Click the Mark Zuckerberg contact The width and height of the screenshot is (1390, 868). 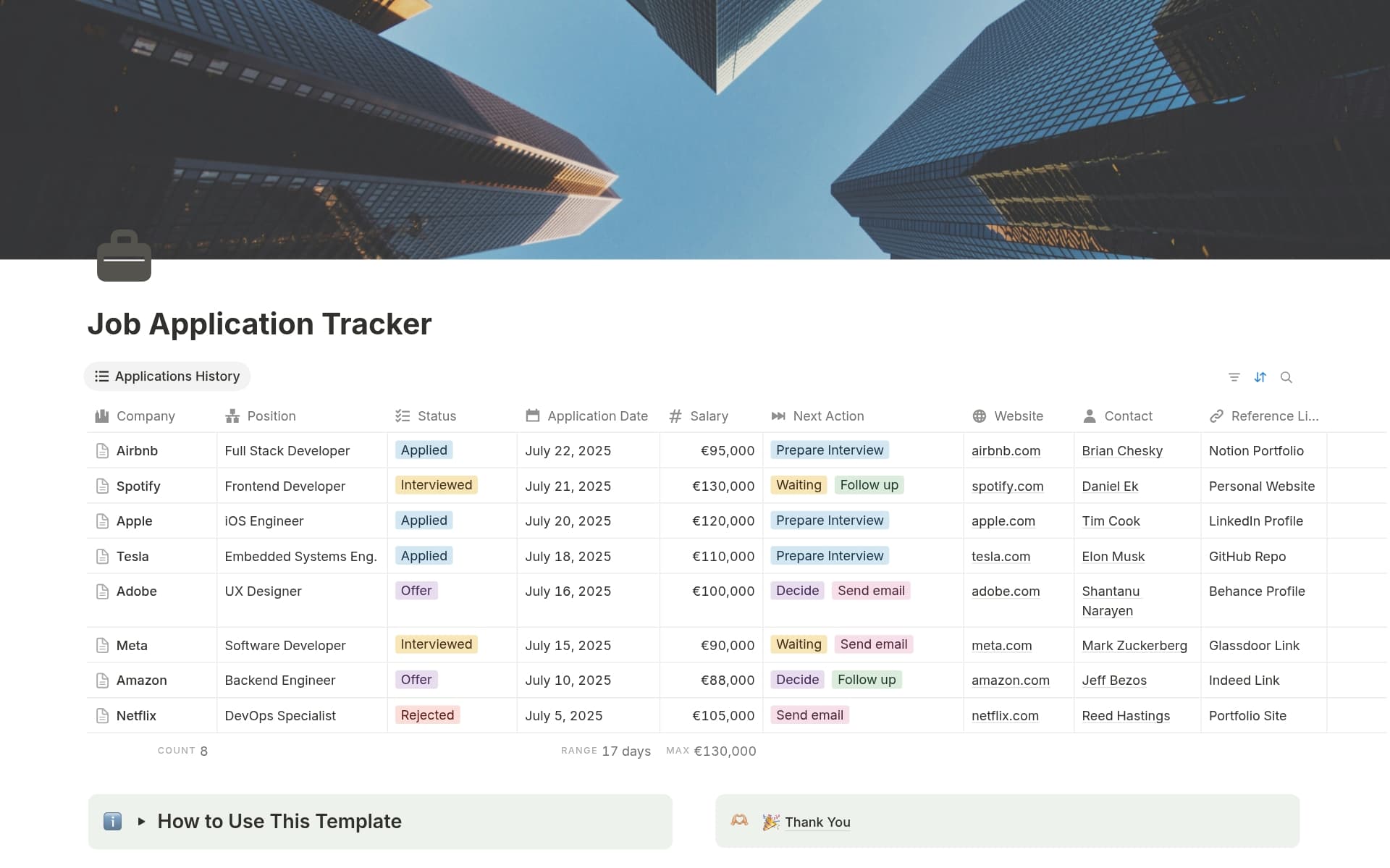[1134, 645]
